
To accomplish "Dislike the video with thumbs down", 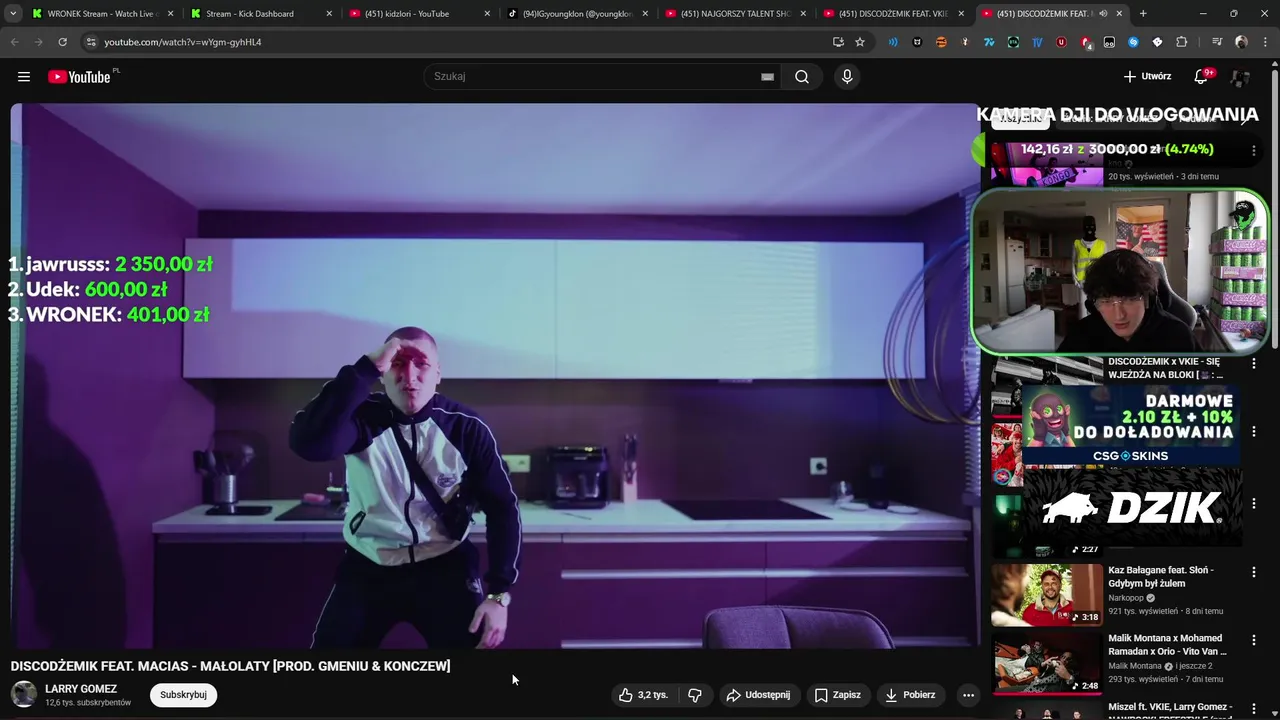I will coord(695,695).
